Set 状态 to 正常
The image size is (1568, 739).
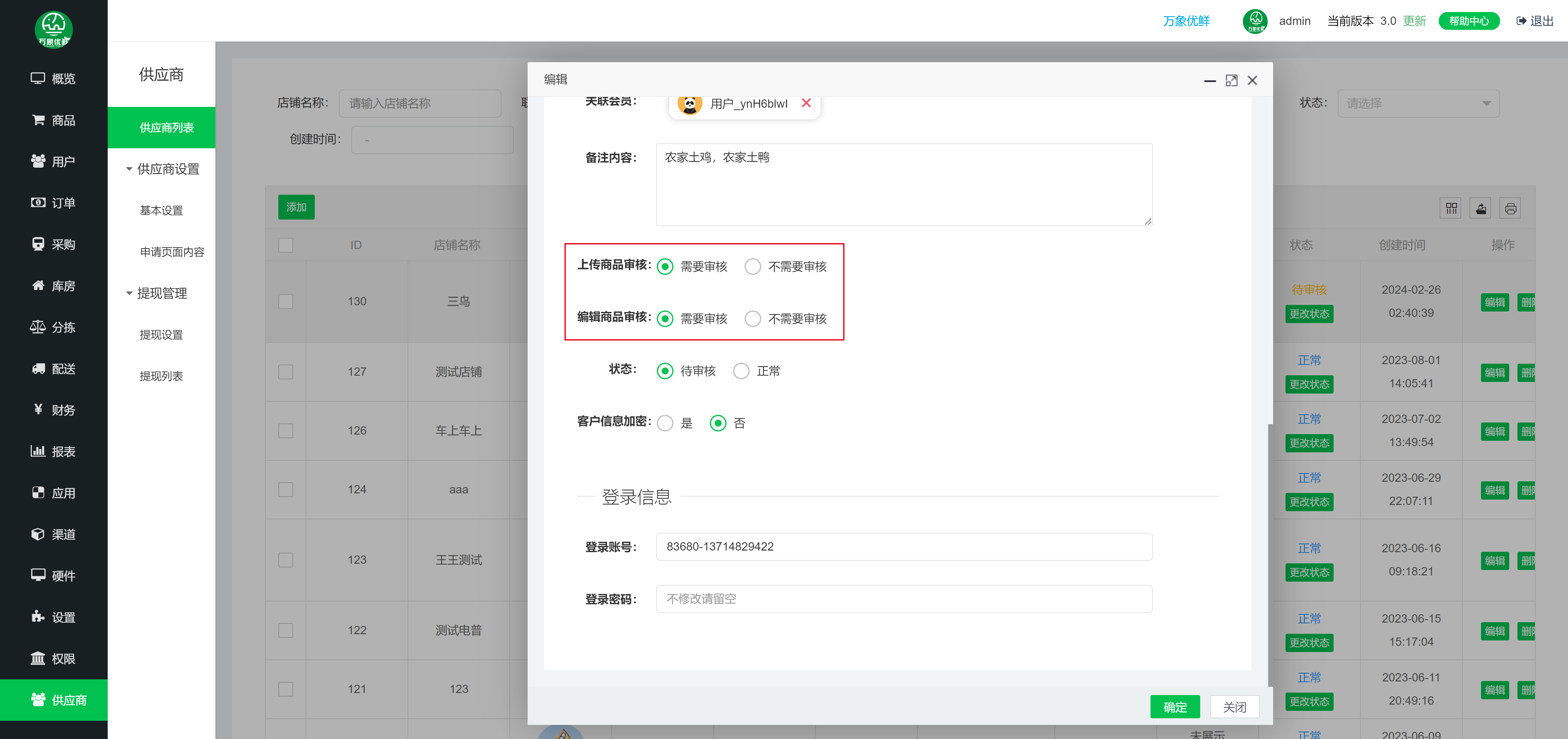click(741, 371)
